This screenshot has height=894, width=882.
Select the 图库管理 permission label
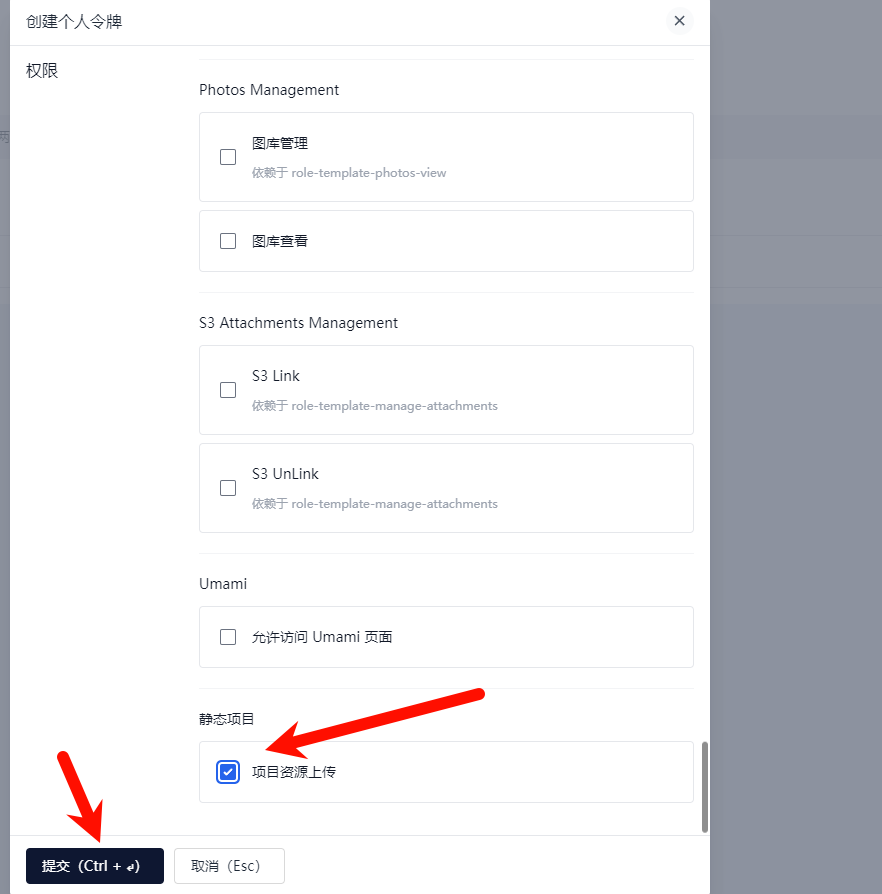pyautogui.click(x=280, y=143)
